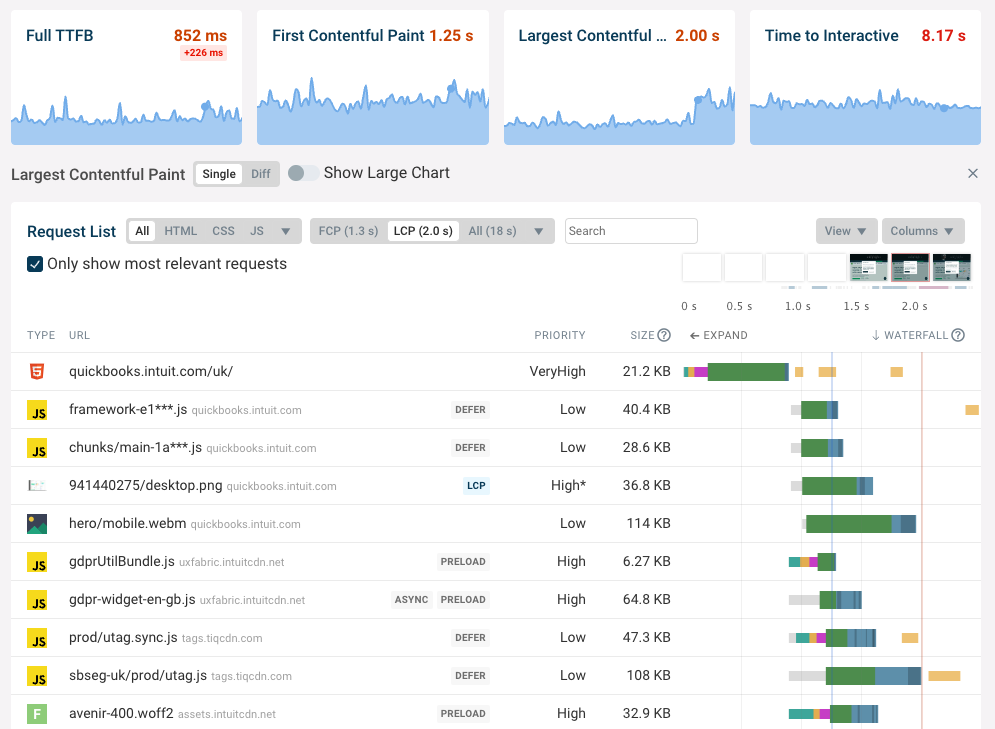Filter requests by HTML

tap(181, 231)
